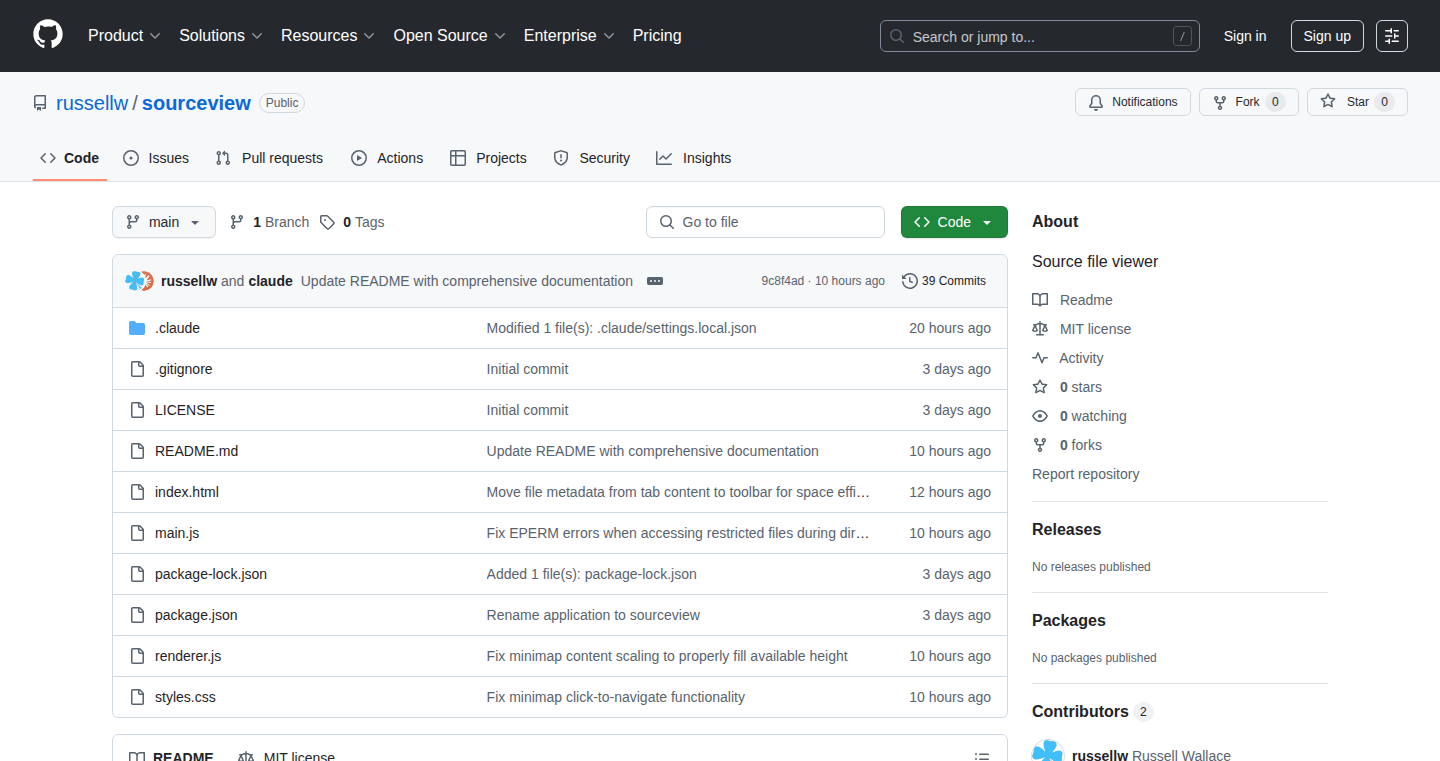Open the green Code dropdown button

coord(954,222)
